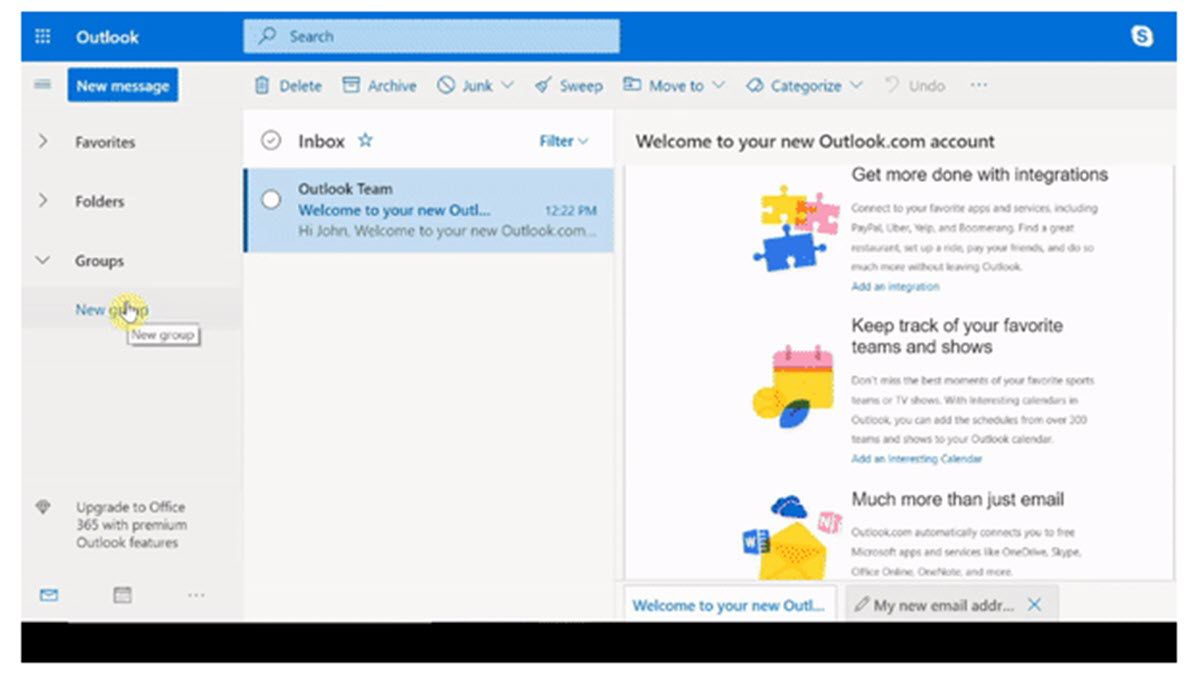Open the Junk dropdown arrow

[x=507, y=86]
